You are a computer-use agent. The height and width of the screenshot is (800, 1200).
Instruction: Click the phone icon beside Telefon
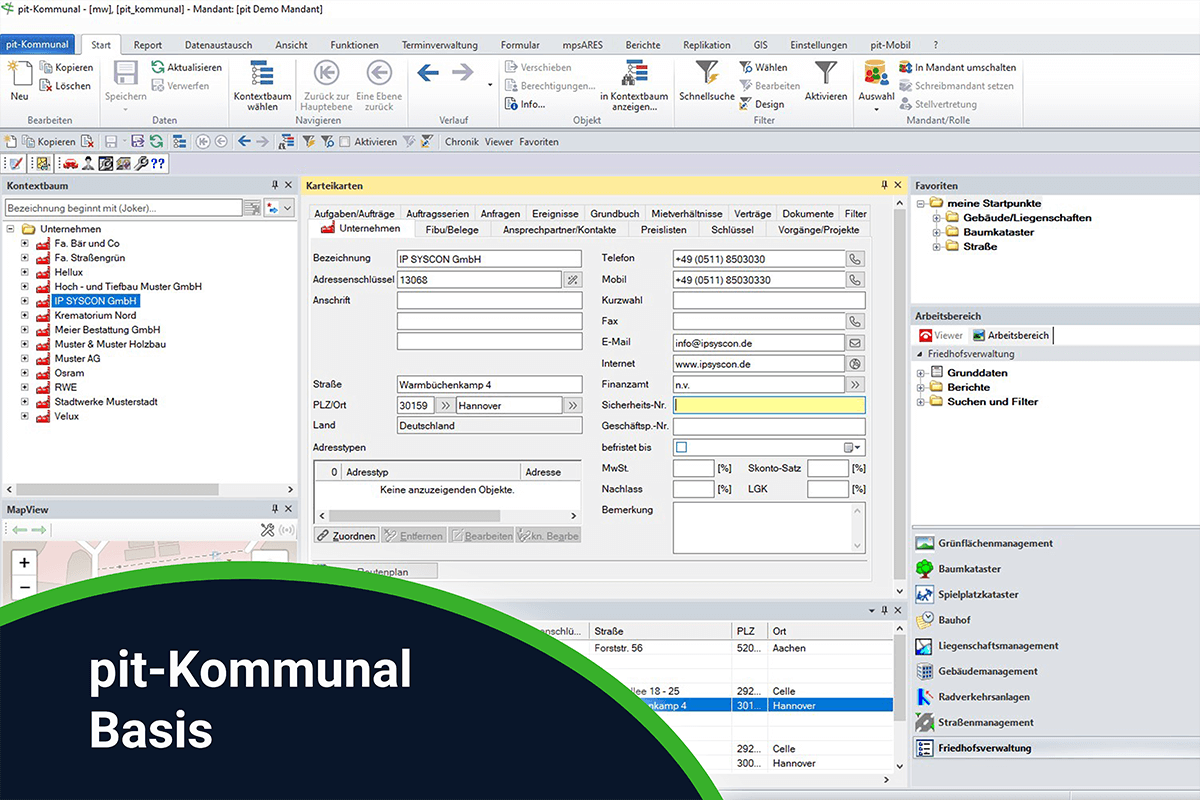[855, 258]
